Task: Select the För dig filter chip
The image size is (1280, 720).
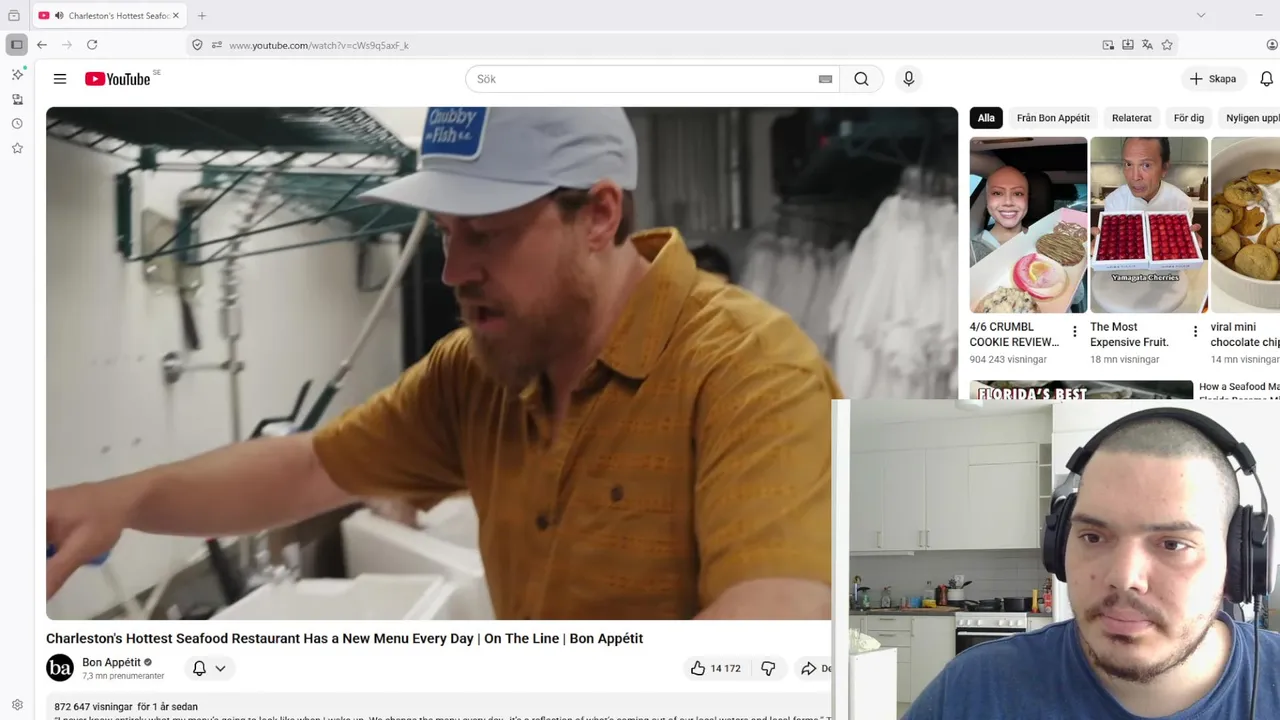Action: tap(1189, 118)
